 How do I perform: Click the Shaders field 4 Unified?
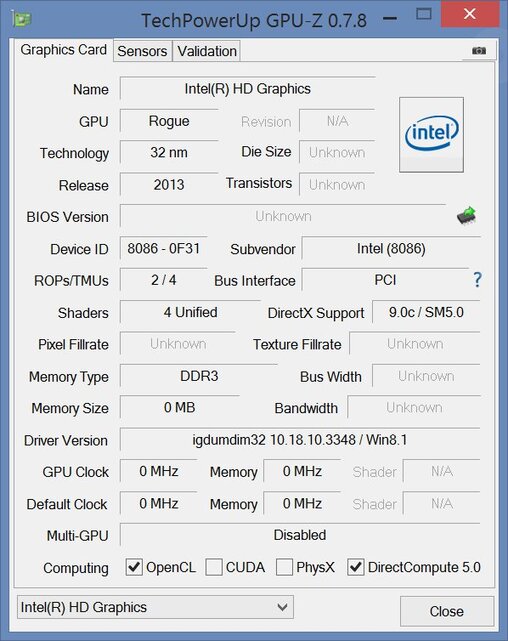(190, 312)
